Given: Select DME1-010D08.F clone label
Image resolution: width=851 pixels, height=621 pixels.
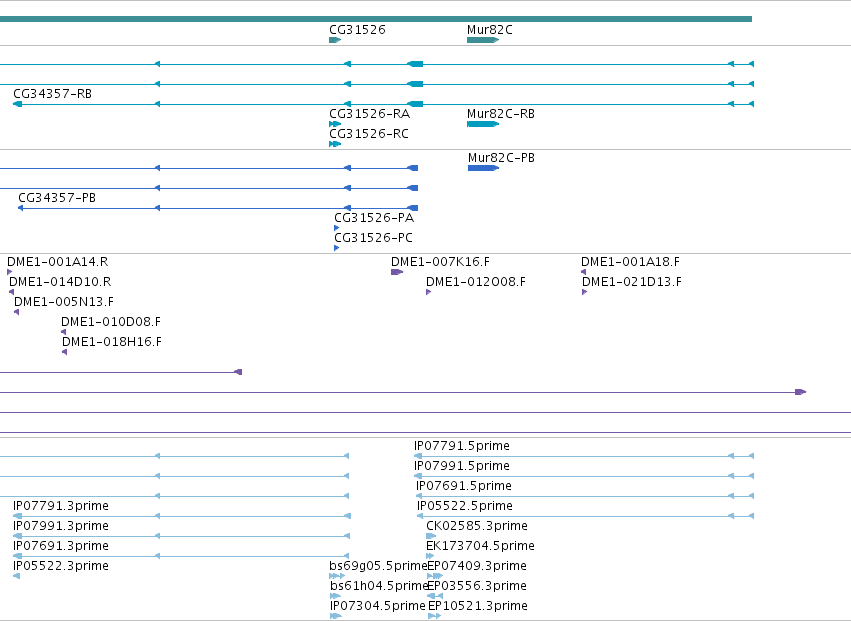Looking at the screenshot, I should pyautogui.click(x=111, y=322).
